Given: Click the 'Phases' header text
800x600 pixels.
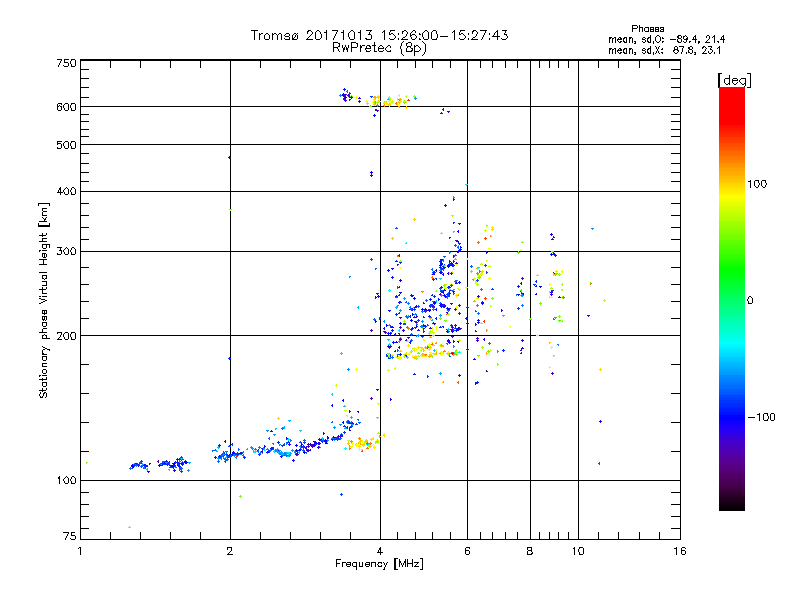Looking at the screenshot, I should tap(647, 29).
